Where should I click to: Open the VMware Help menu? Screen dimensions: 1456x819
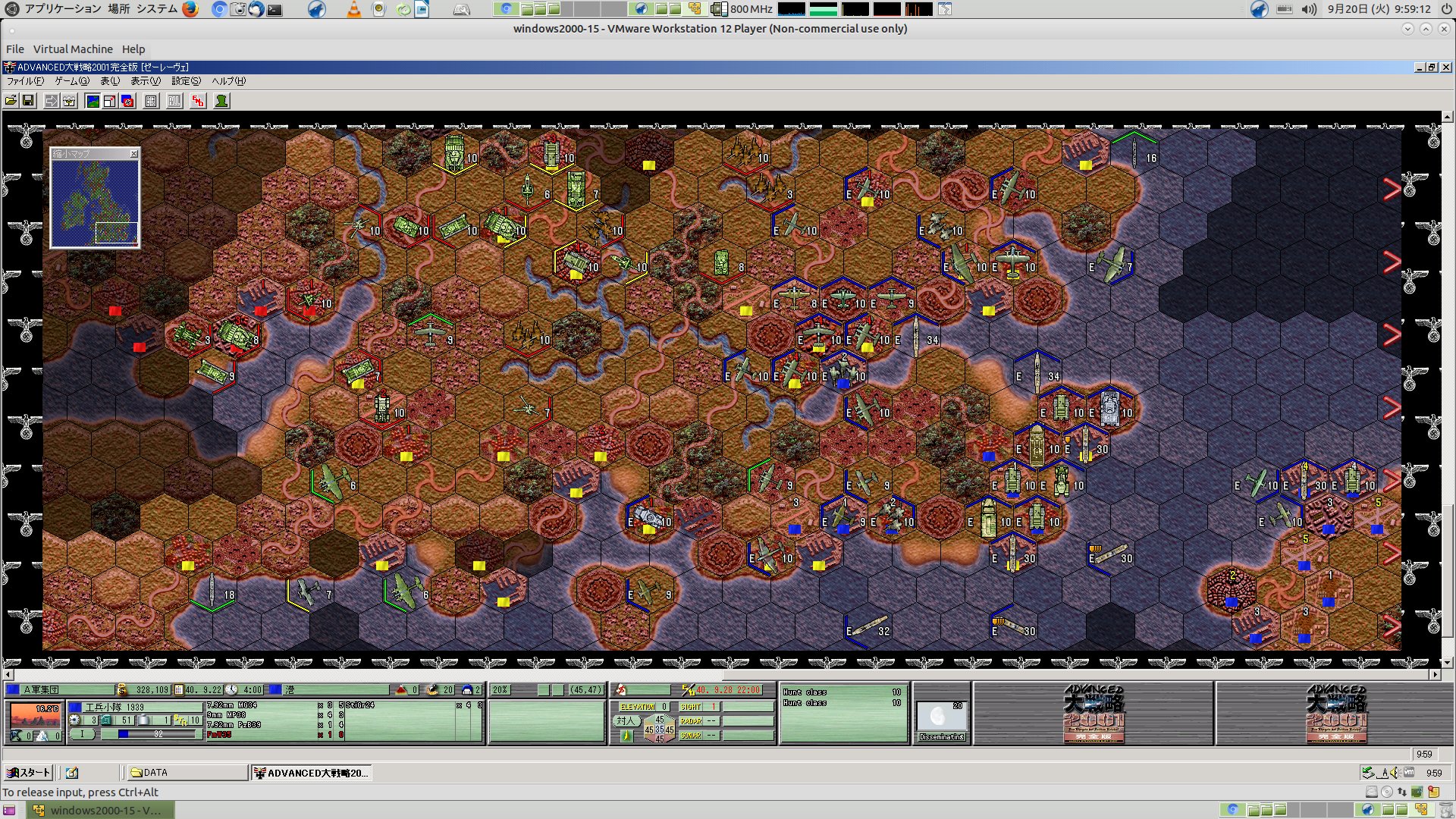[x=133, y=49]
